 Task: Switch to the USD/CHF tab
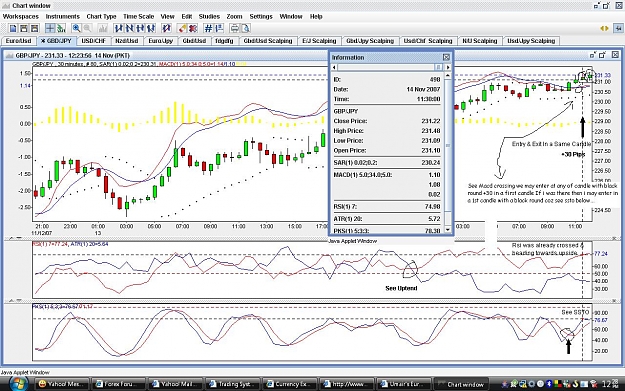[x=94, y=41]
